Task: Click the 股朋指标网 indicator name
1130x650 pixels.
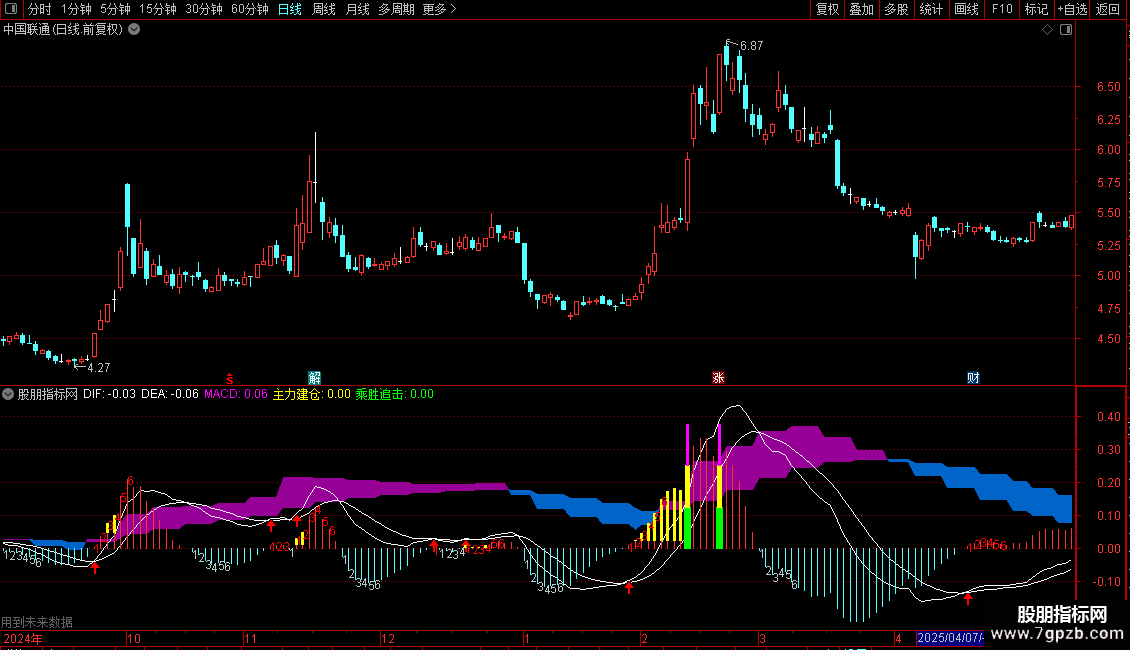Action: pos(48,394)
